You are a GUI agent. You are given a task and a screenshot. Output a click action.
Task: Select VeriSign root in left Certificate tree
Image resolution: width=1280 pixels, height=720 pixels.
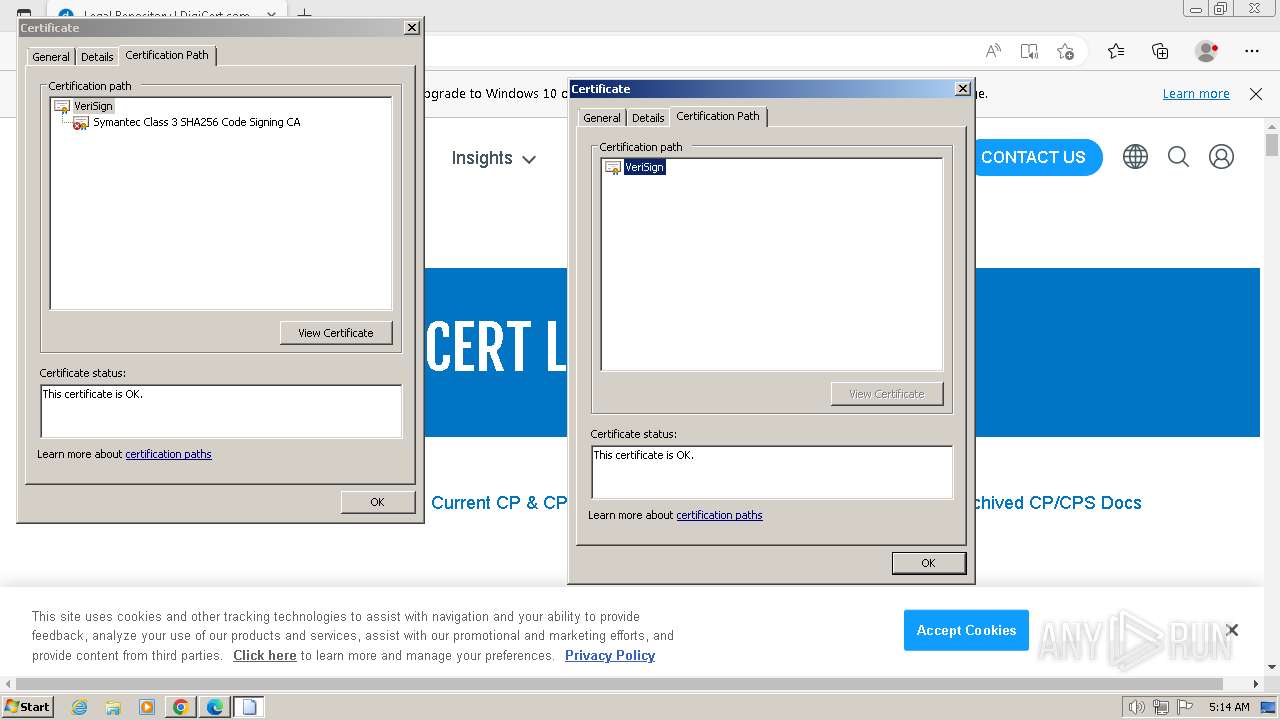[x=93, y=106]
